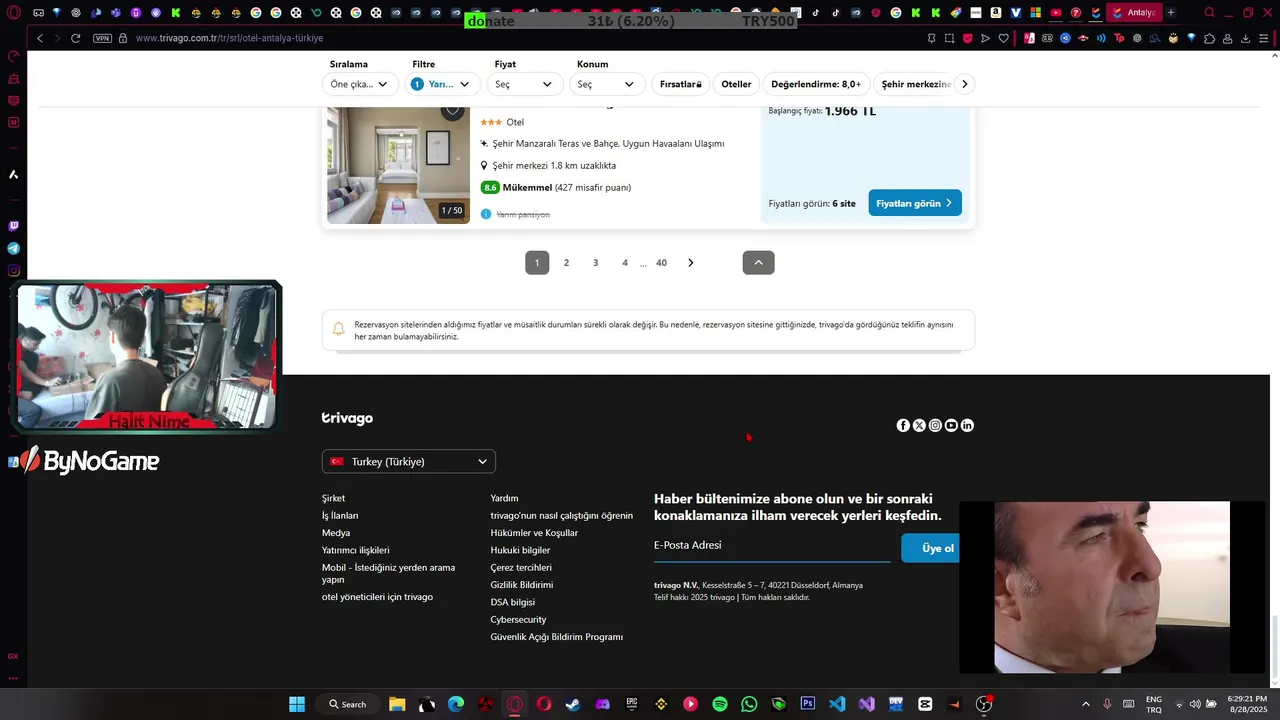Open Discord from the taskbar
The height and width of the screenshot is (720, 1280).
(602, 704)
